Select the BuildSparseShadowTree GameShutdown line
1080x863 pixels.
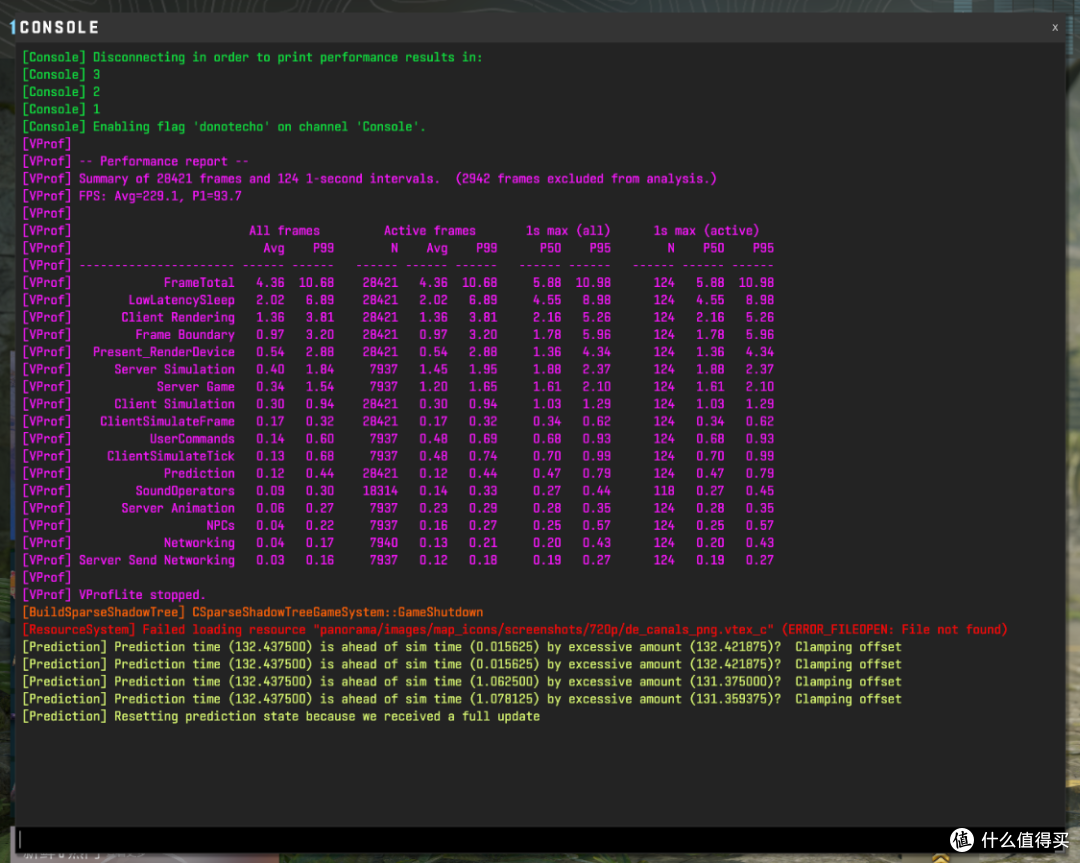point(253,612)
